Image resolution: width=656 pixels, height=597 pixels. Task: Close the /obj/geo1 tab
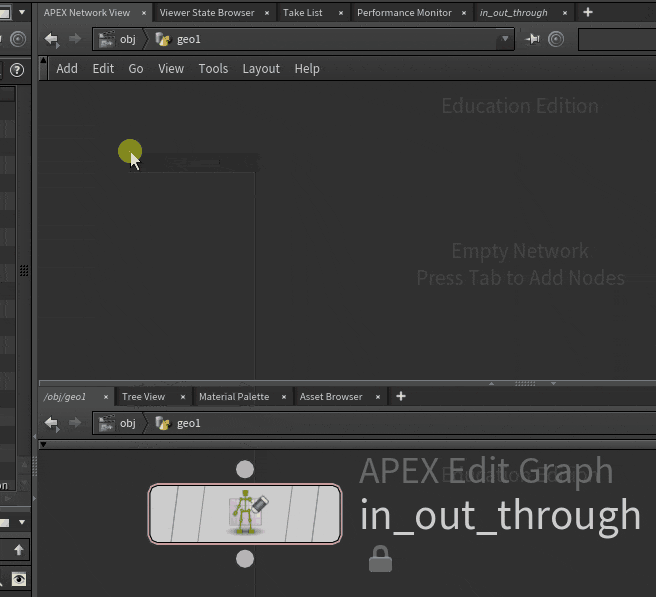pos(106,397)
